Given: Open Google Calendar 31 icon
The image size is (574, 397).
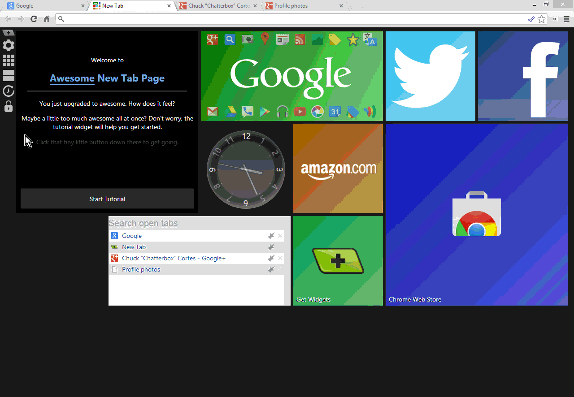Looking at the screenshot, I should pos(335,111).
